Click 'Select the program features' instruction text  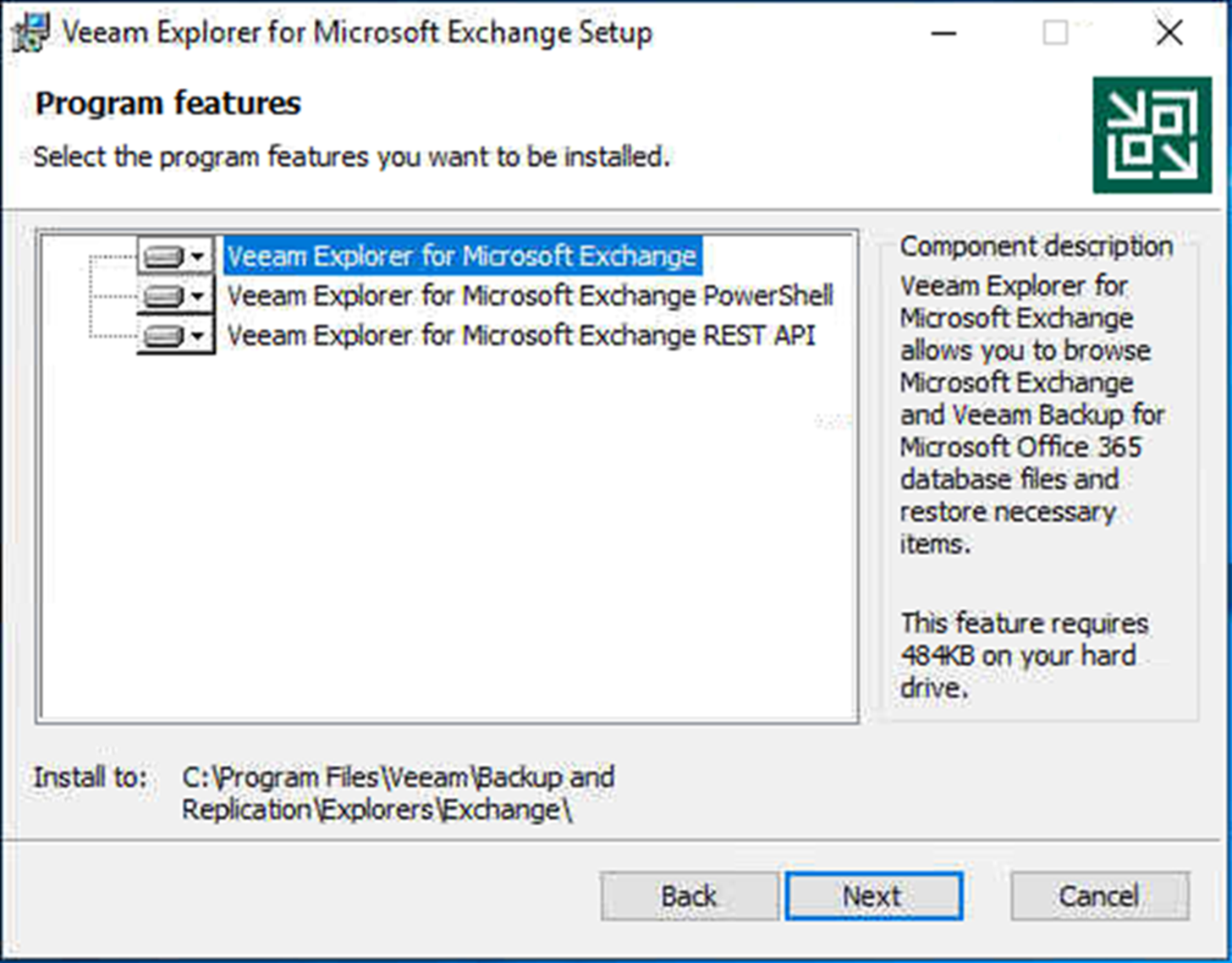tap(351, 157)
